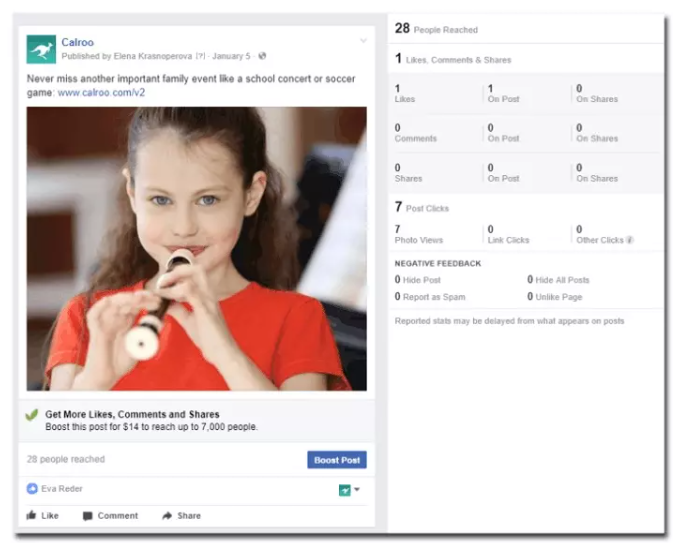This screenshot has width=673, height=543.
Task: Click the Like thumbs-up icon
Action: click(x=32, y=516)
